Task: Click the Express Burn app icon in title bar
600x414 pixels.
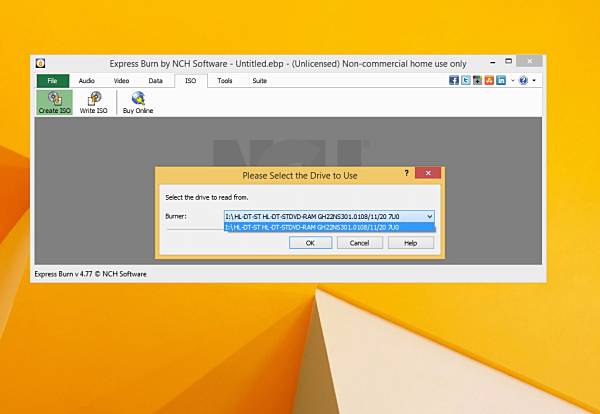Action: 41,63
